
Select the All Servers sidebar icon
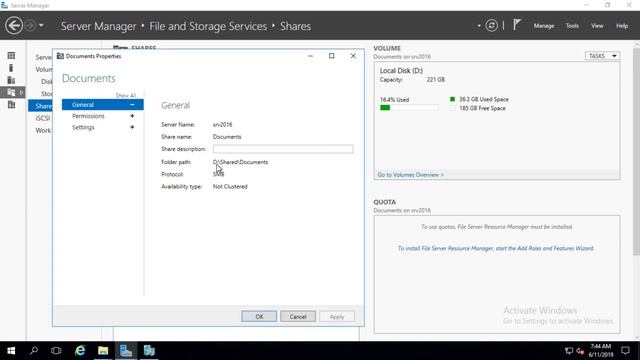coord(11,80)
